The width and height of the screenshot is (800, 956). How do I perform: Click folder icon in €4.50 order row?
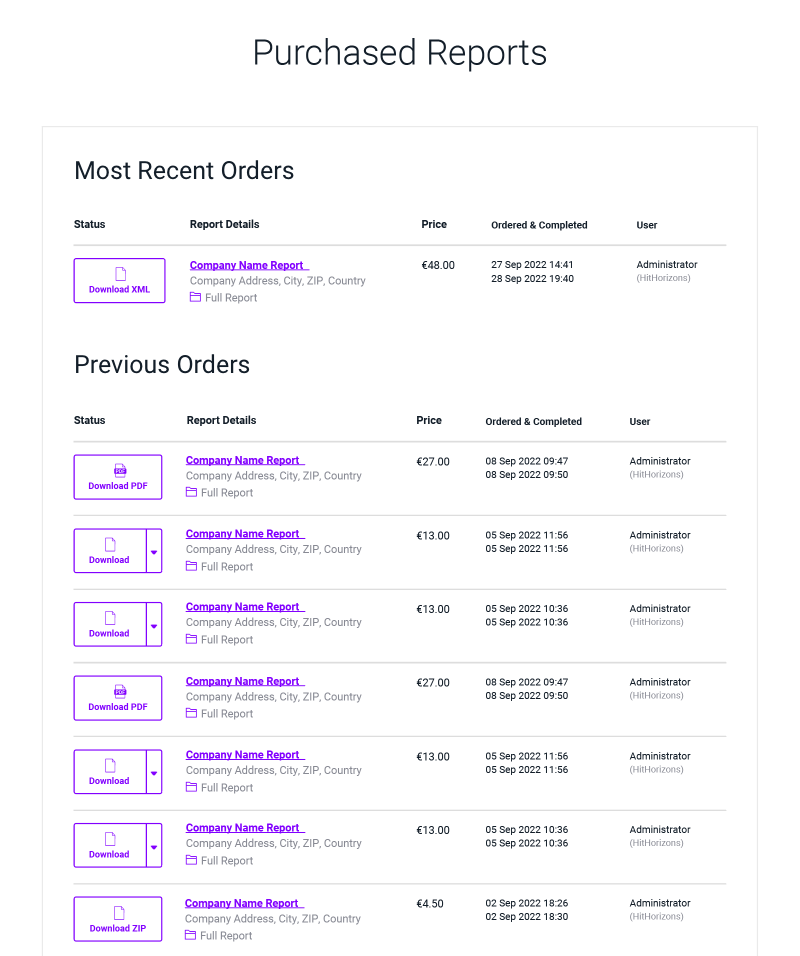pyautogui.click(x=190, y=935)
